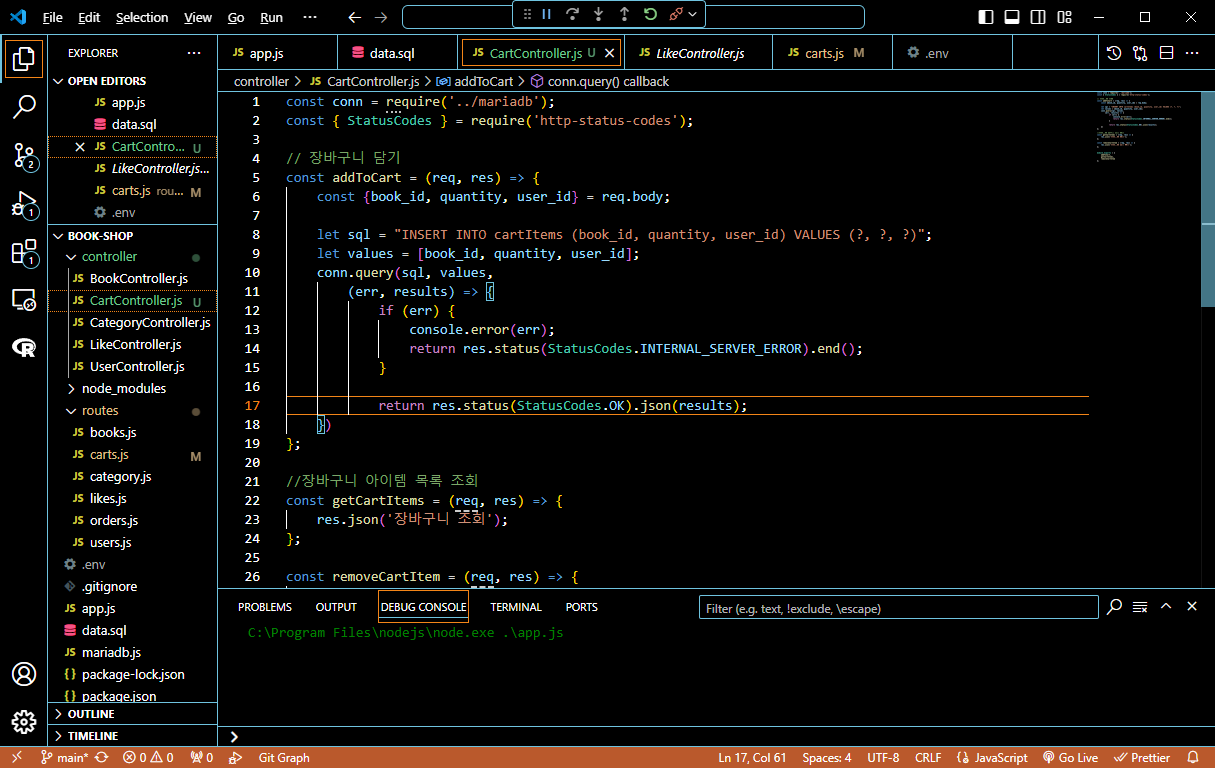Image resolution: width=1215 pixels, height=768 pixels.
Task: Open BookController.js in explorer tree
Action: (133, 278)
